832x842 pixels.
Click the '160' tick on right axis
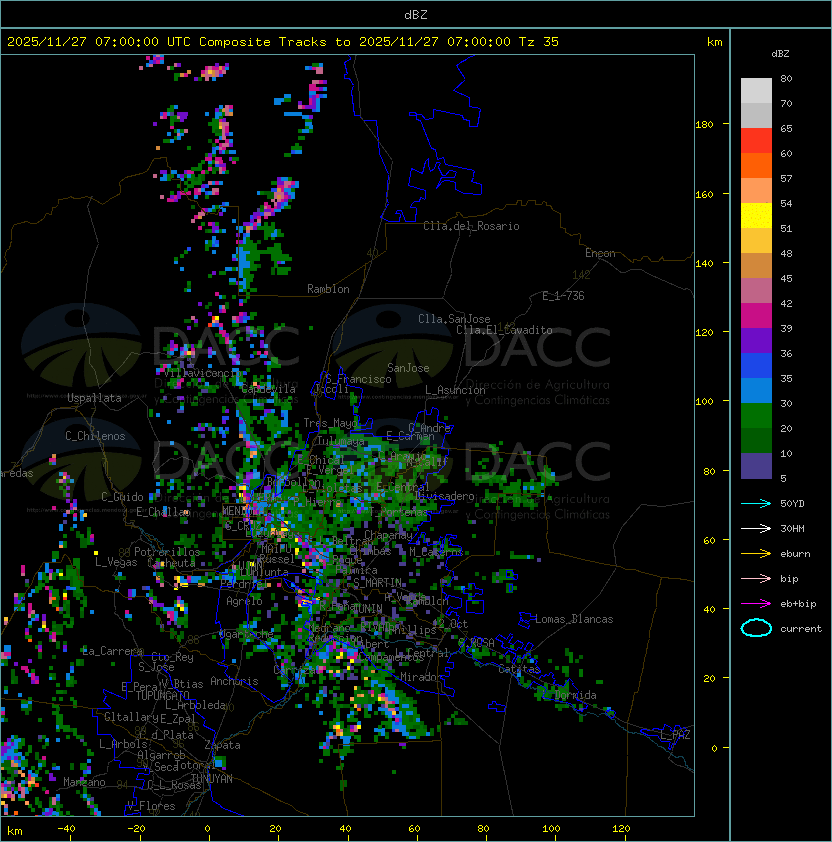704,194
